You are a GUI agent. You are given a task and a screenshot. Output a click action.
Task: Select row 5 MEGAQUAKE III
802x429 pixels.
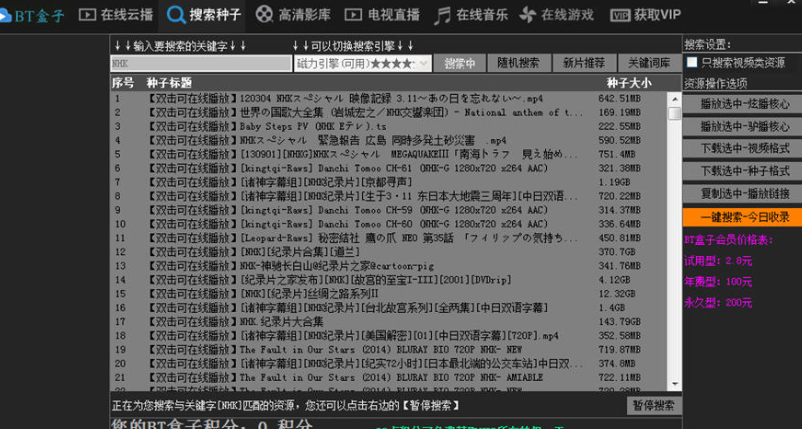389,154
